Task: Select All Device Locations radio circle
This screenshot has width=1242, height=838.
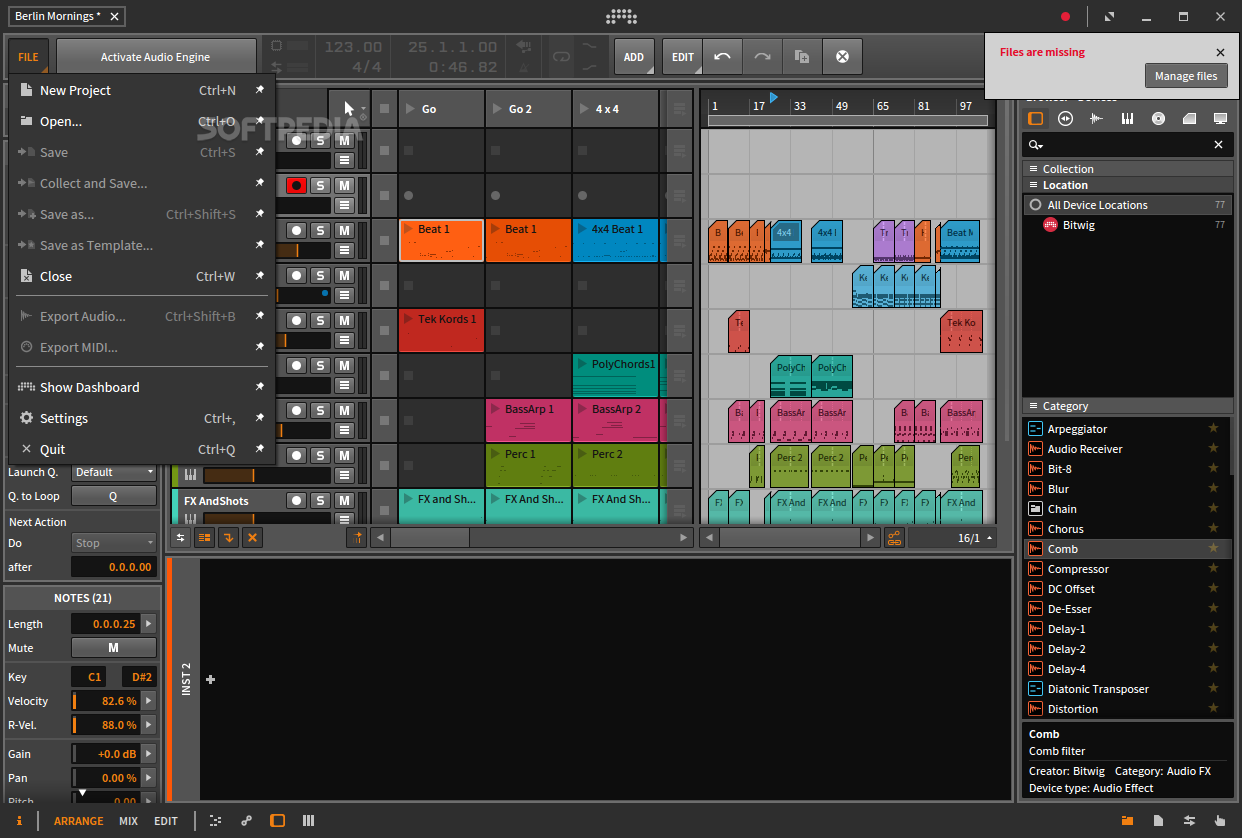Action: tap(1035, 205)
